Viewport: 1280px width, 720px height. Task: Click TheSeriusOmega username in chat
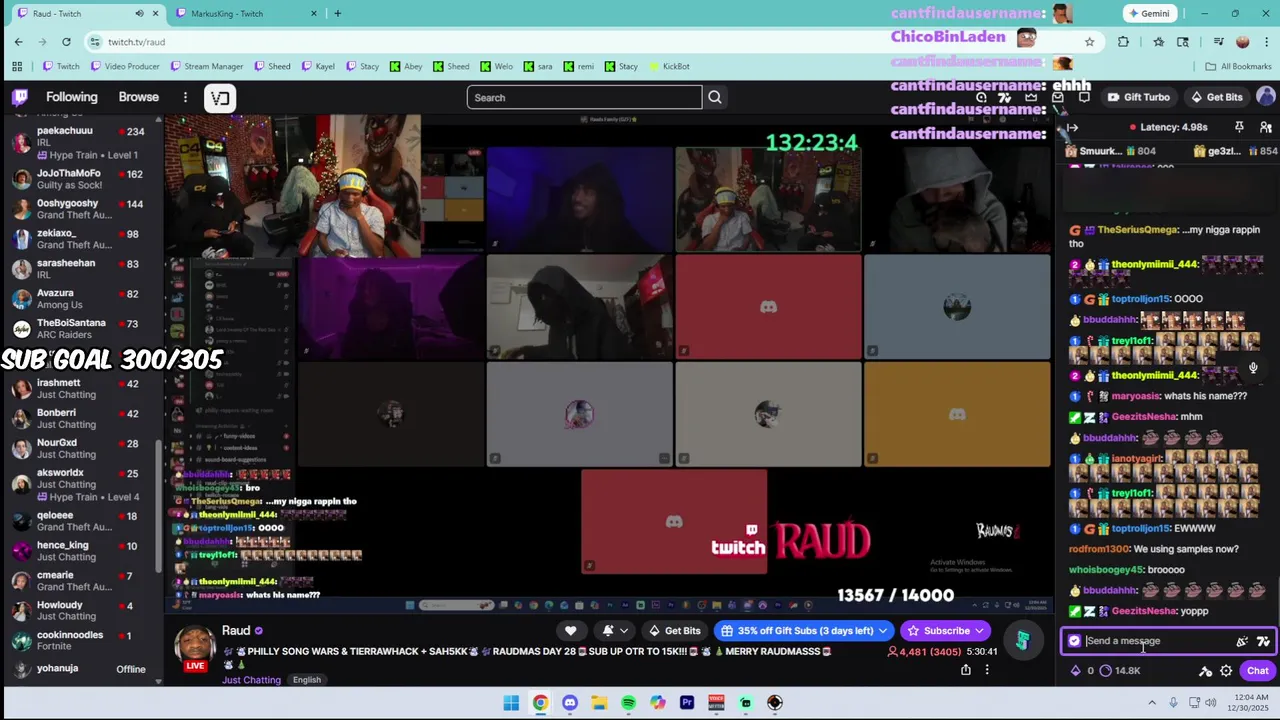tap(1138, 230)
